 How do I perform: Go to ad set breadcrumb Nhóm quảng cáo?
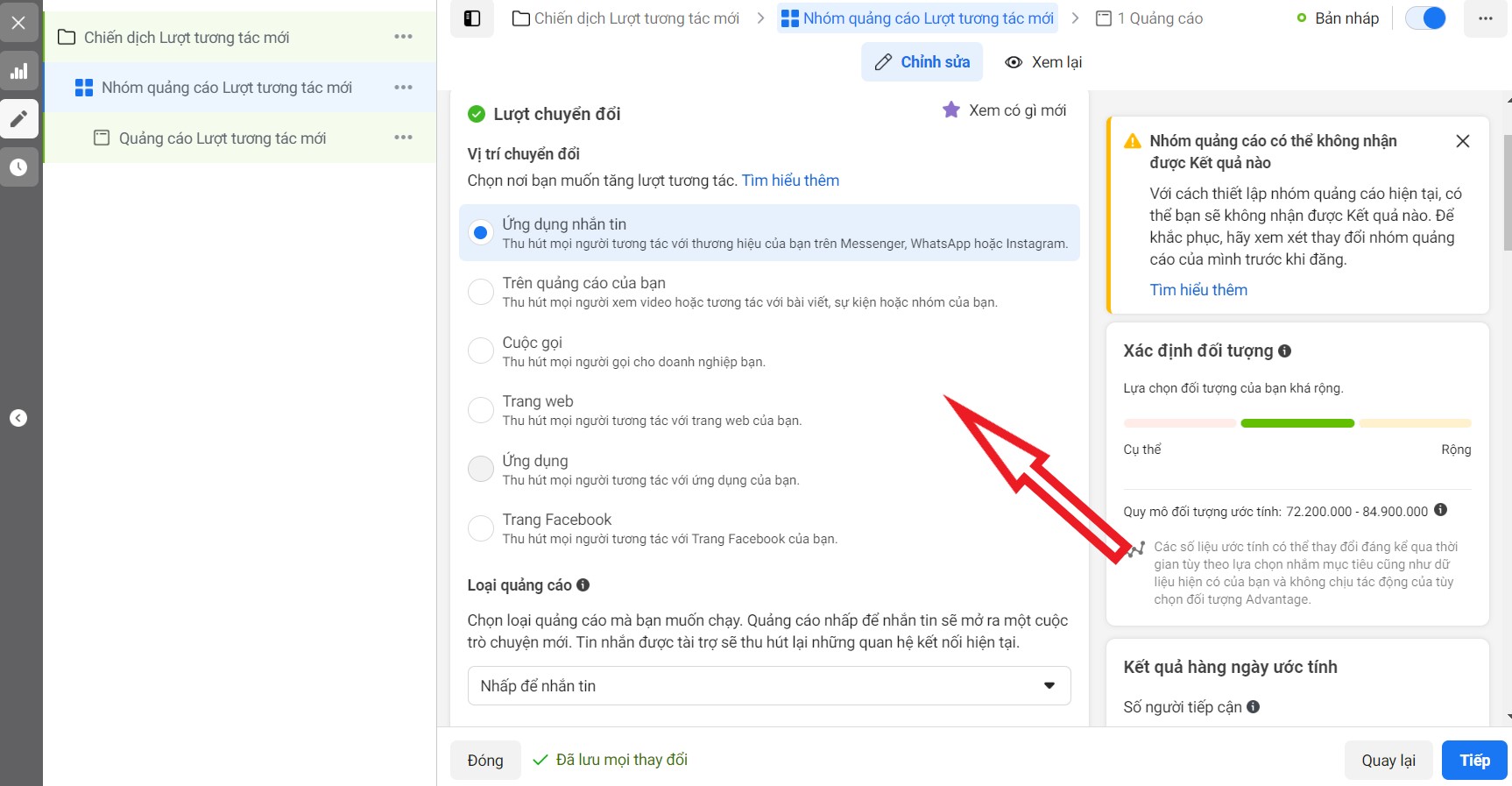917,18
